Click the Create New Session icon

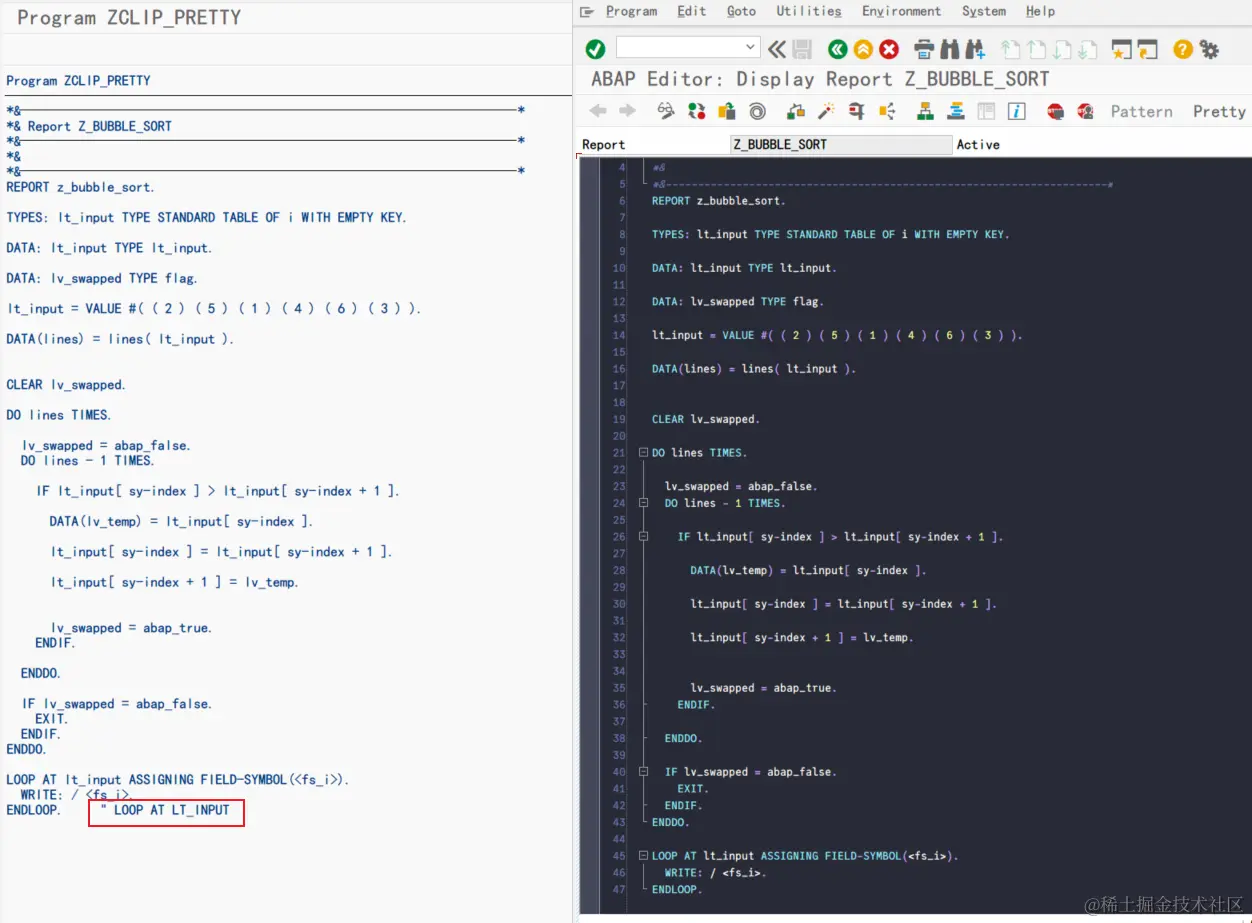point(1123,49)
